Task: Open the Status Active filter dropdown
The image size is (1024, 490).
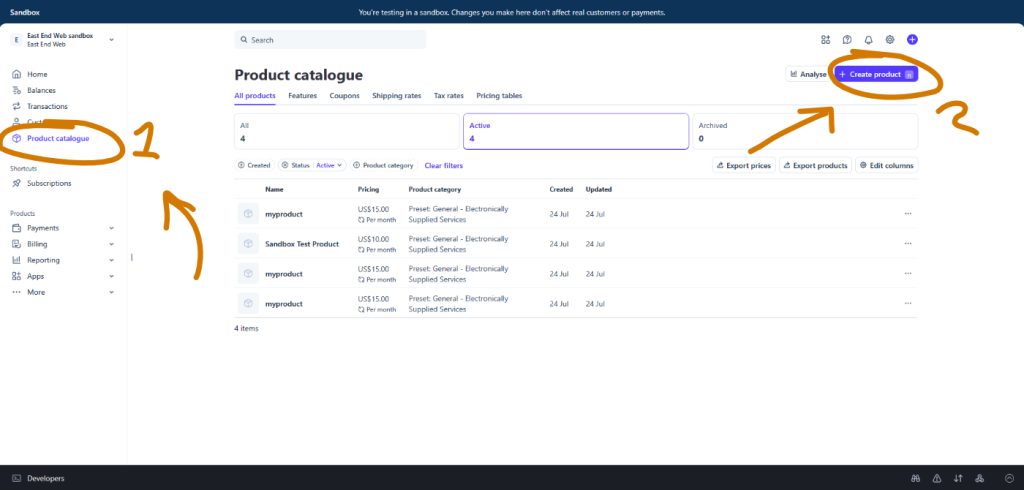Action: [312, 165]
